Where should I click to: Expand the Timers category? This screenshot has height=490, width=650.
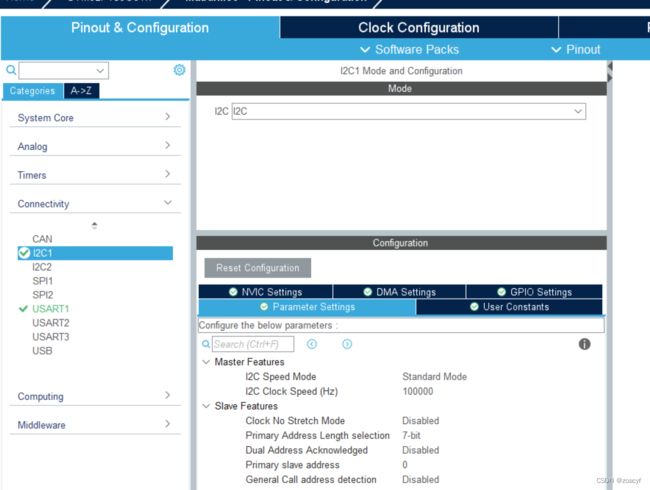click(x=95, y=175)
